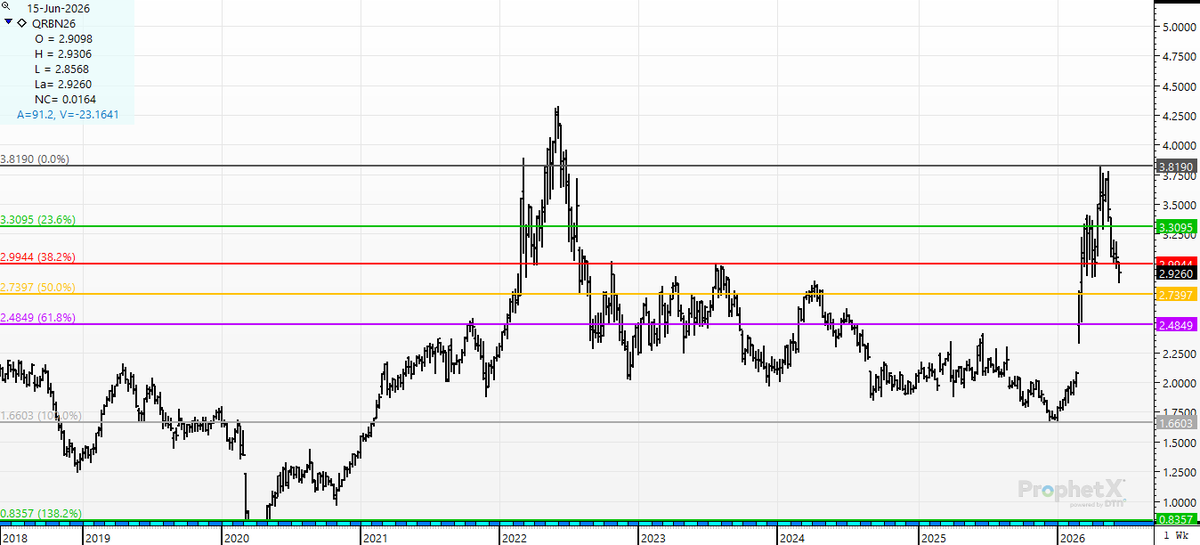Click the 2021 label on time axis
1200x545 pixels.
tap(376, 537)
